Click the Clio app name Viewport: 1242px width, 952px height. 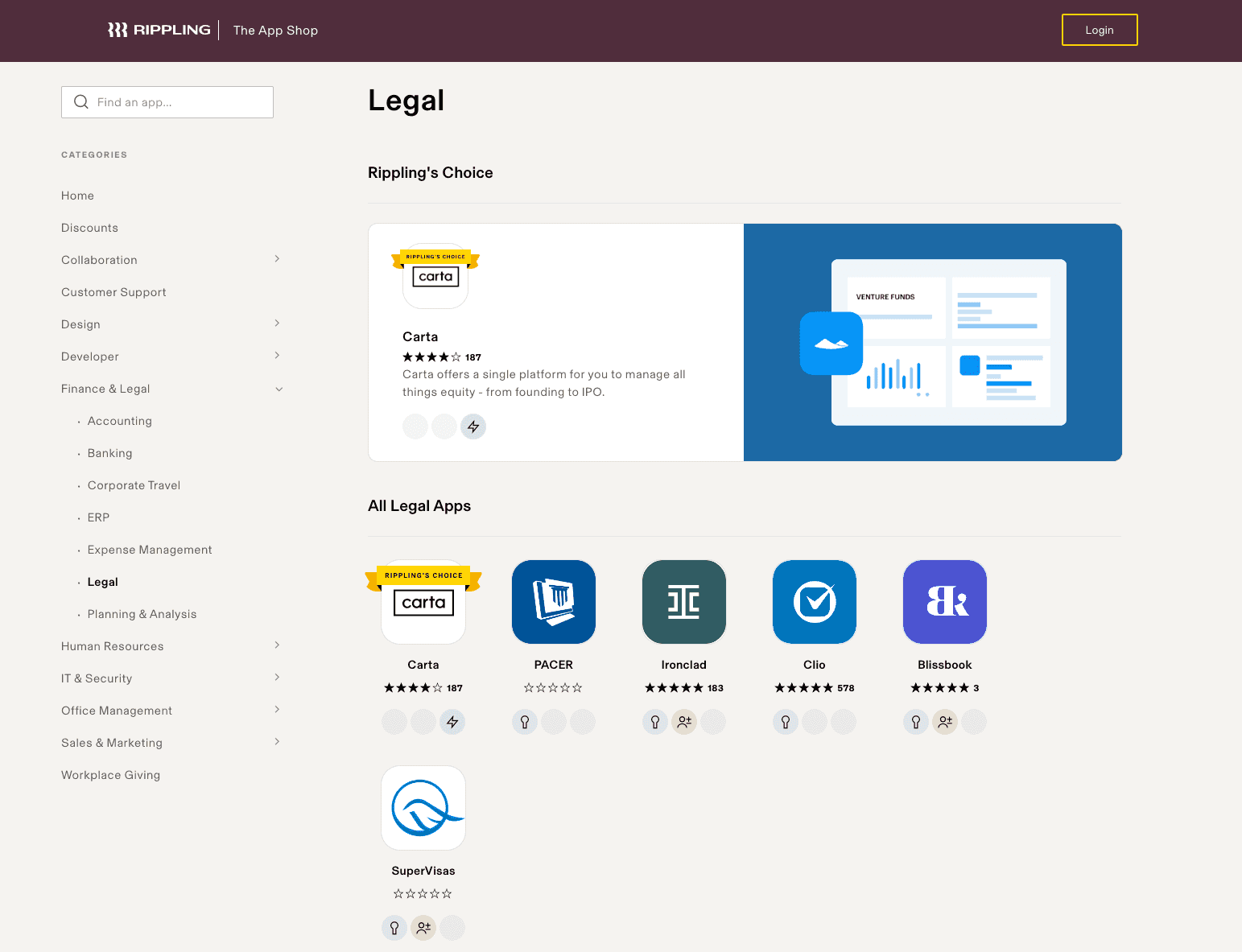point(815,665)
